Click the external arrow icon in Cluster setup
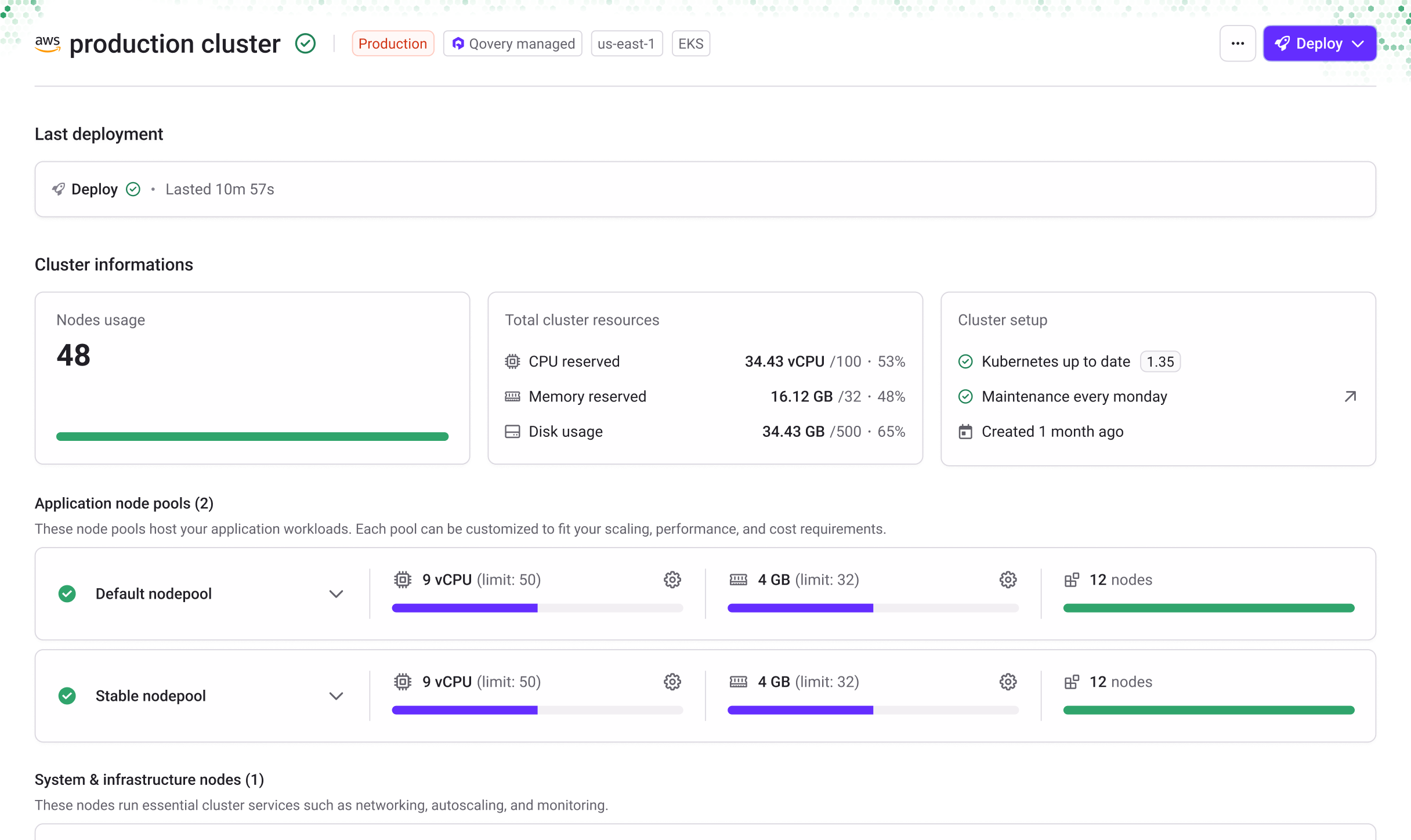The height and width of the screenshot is (840, 1411). [1351, 396]
